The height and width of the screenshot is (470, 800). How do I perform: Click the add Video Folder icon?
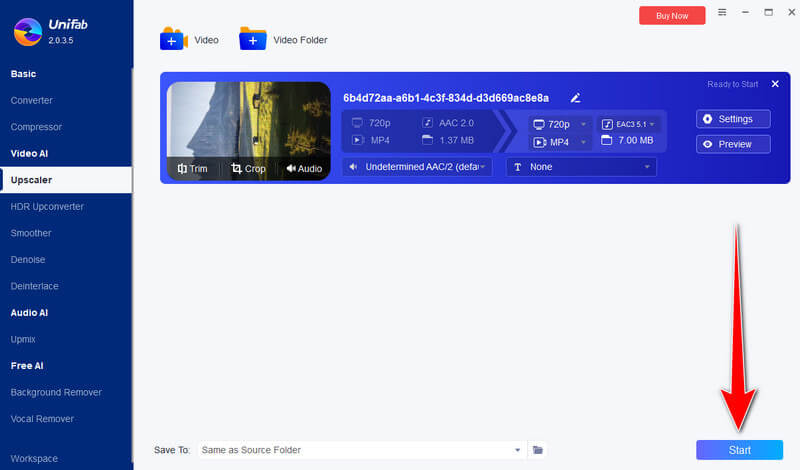[252, 39]
